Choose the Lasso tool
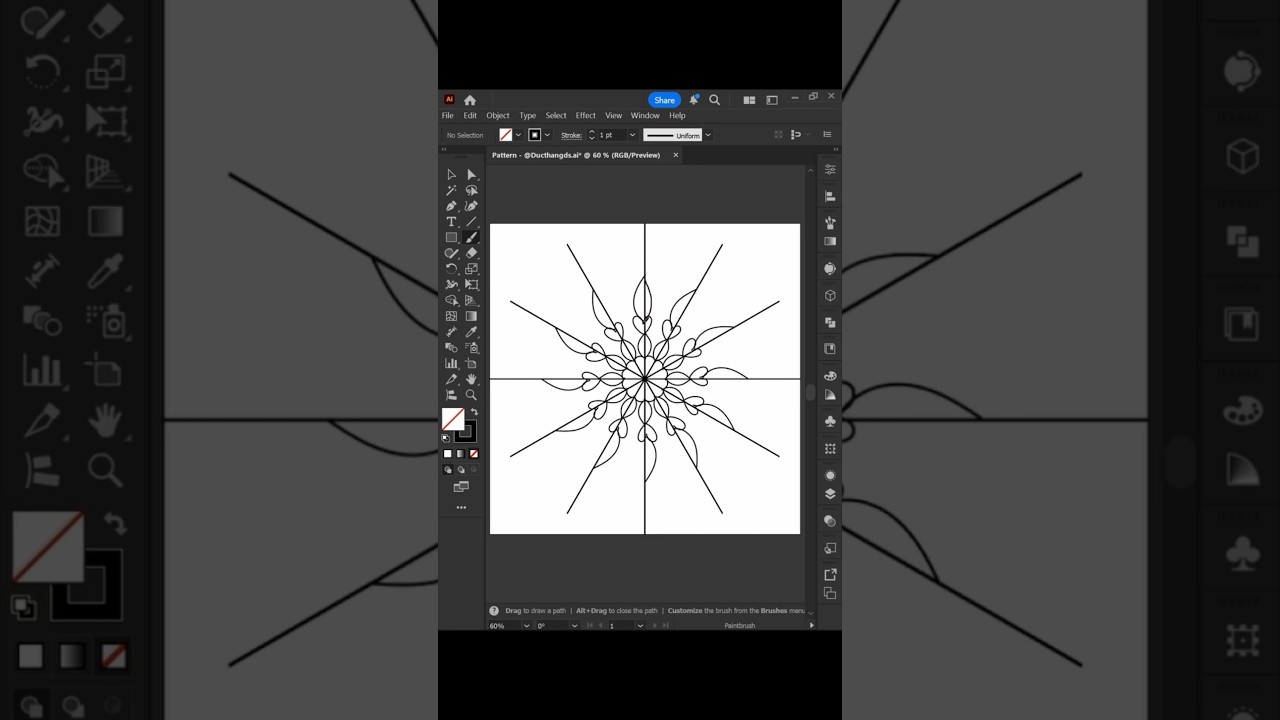The width and height of the screenshot is (1280, 720). click(471, 190)
